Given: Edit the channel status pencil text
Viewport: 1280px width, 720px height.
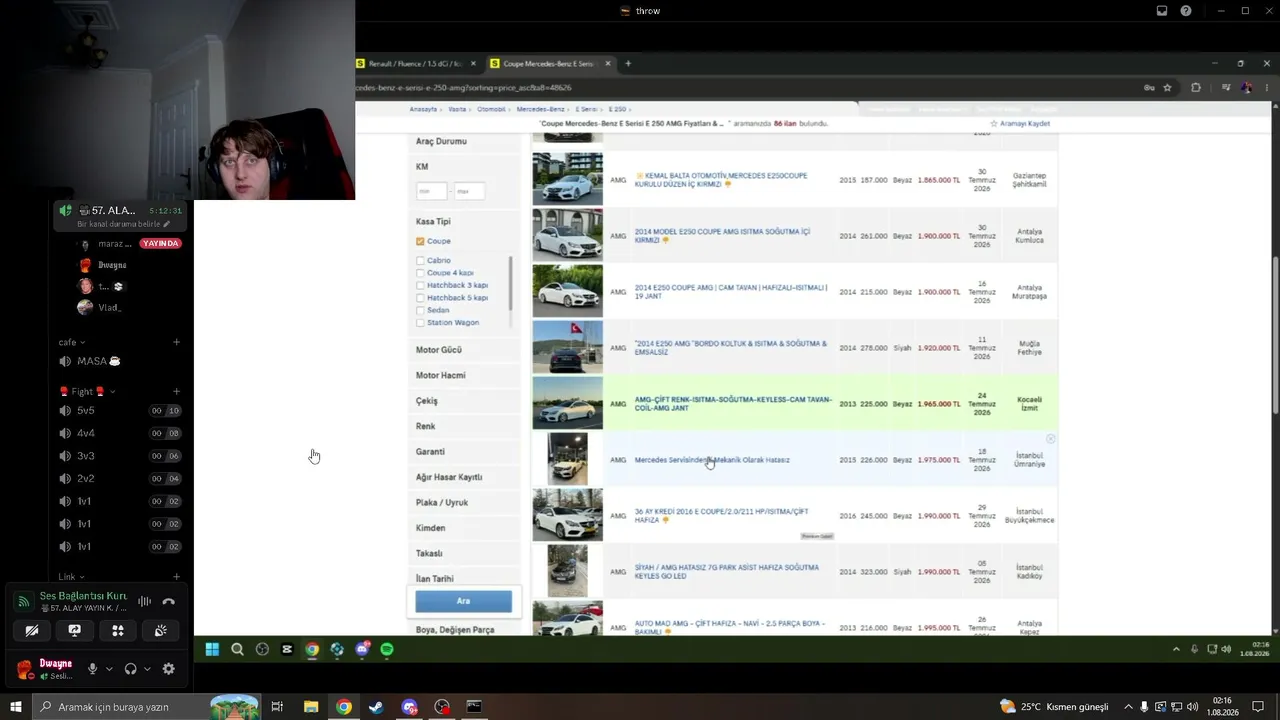Looking at the screenshot, I should point(123,224).
